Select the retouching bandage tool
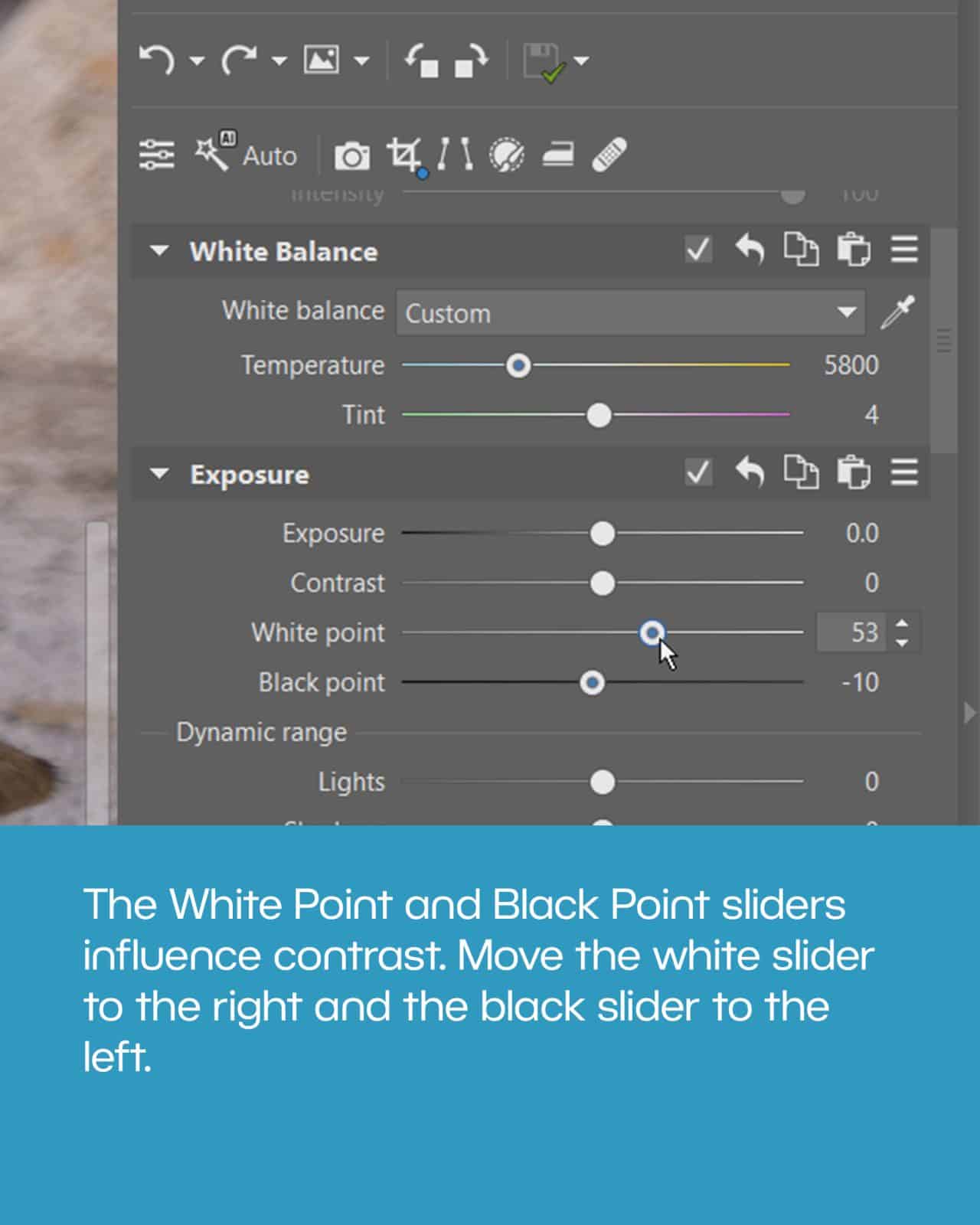The image size is (980, 1225). pos(610,155)
